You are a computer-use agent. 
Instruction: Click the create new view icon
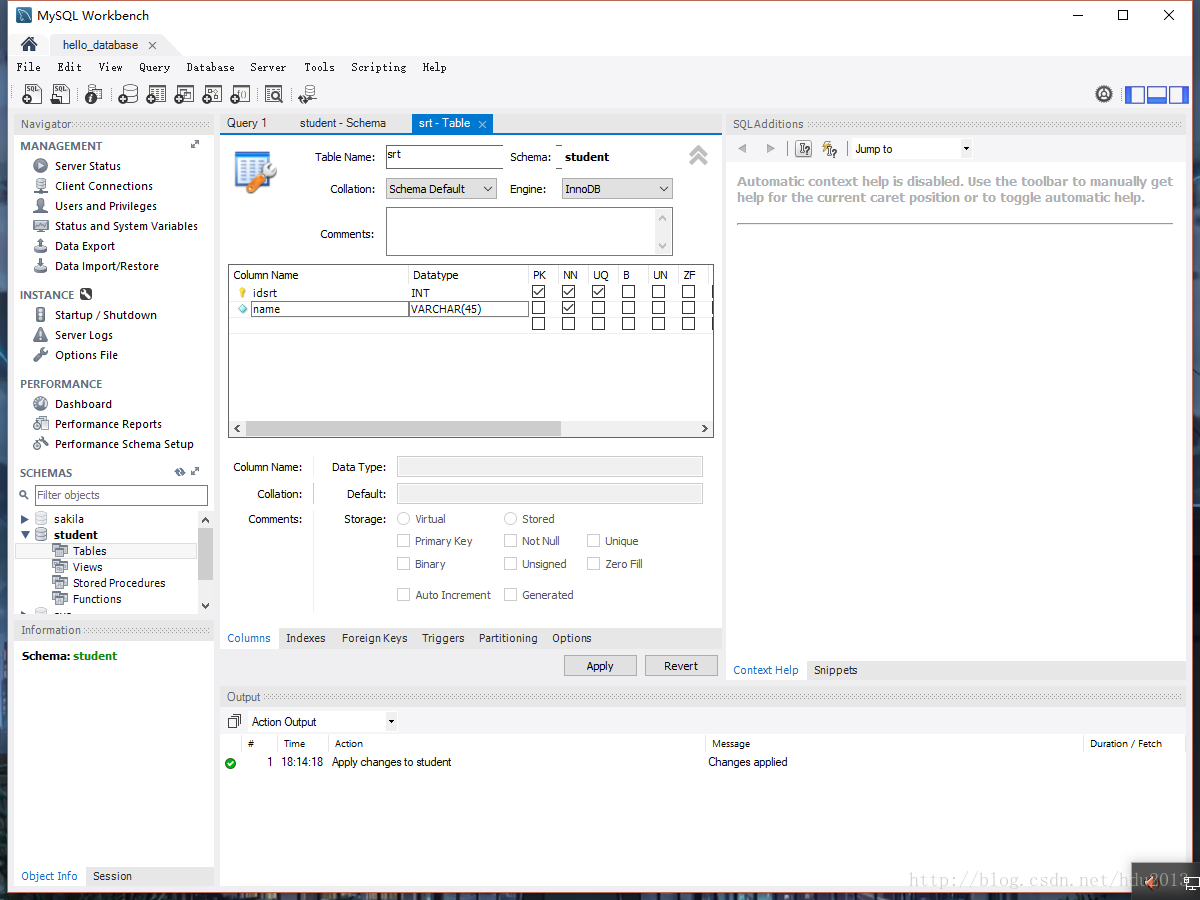tap(184, 94)
